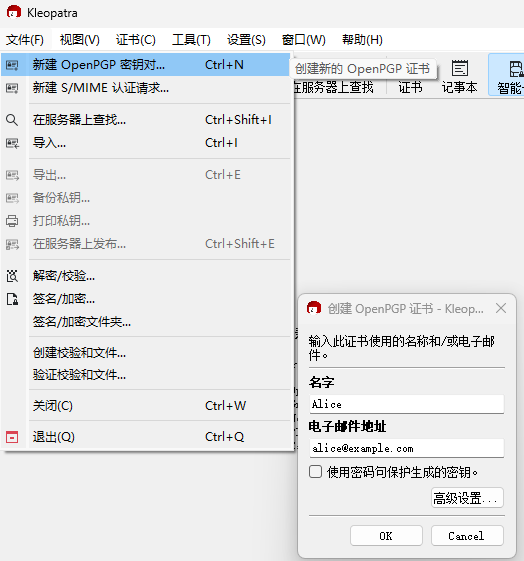Open the 设置(S) menu

point(246,40)
